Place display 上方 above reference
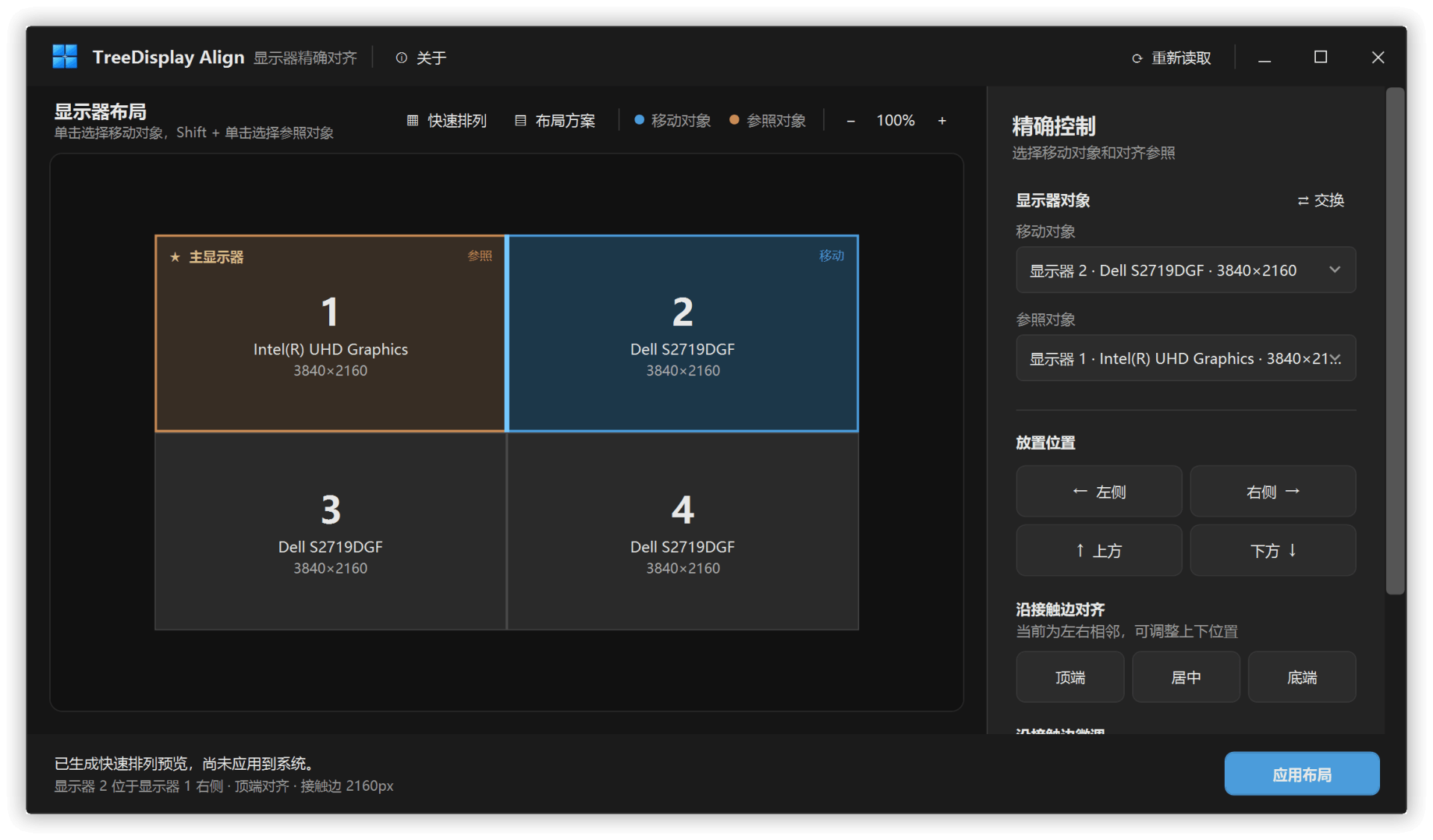 pyautogui.click(x=1099, y=551)
